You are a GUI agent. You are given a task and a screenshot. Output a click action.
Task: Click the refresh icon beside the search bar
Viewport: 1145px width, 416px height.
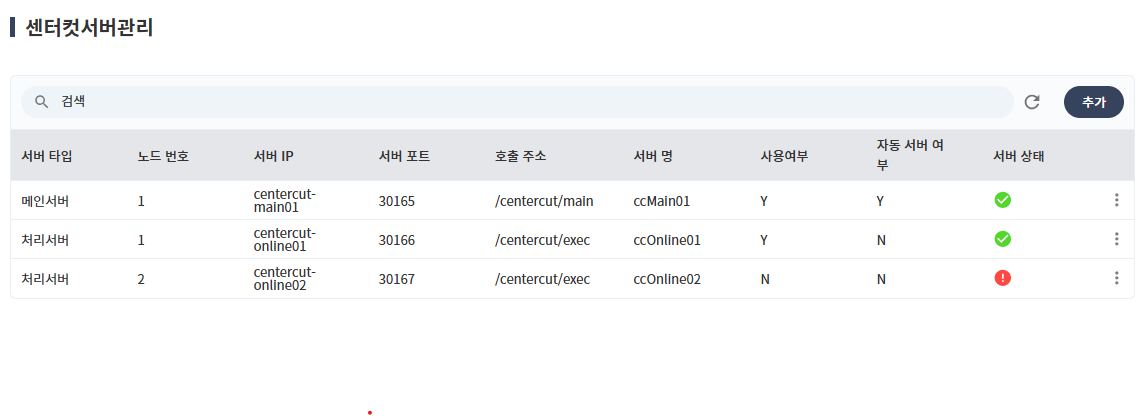1032,102
